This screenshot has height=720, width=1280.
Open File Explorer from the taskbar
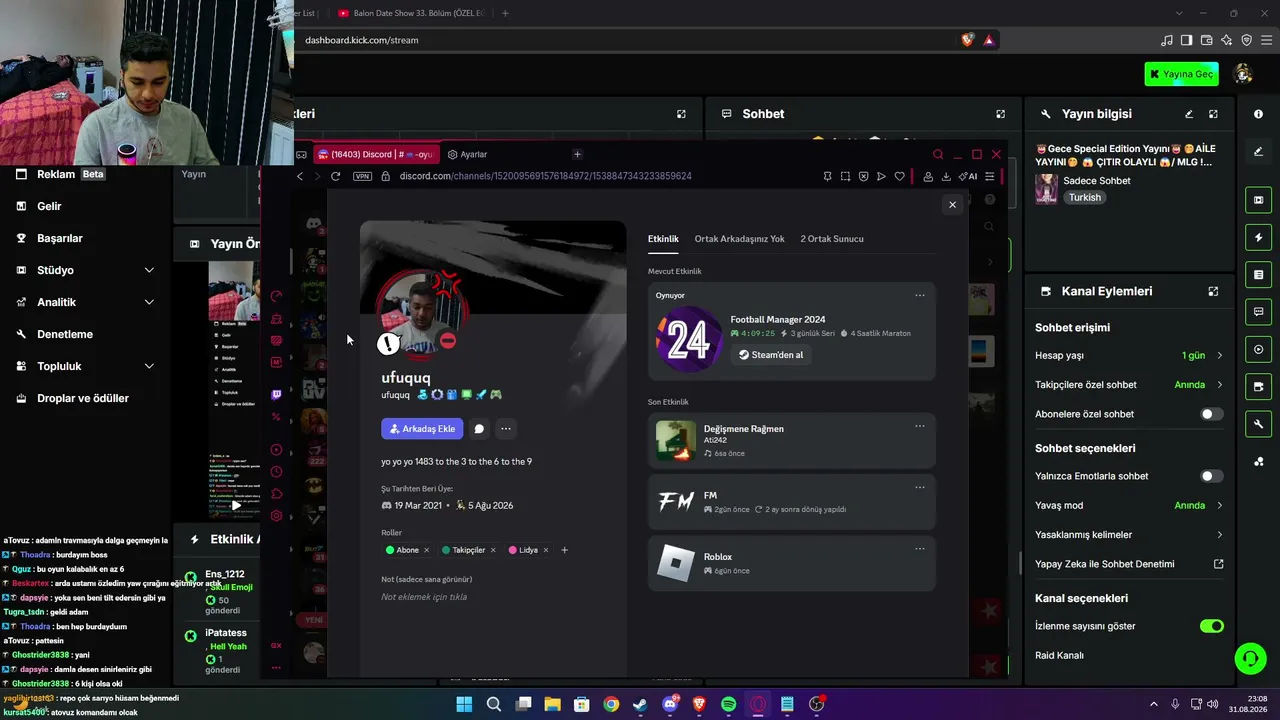point(552,704)
